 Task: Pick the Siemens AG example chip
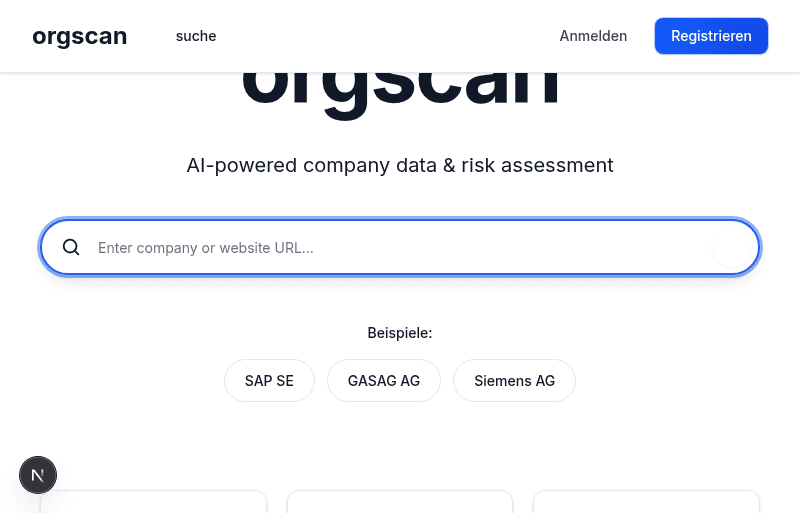[x=514, y=381]
